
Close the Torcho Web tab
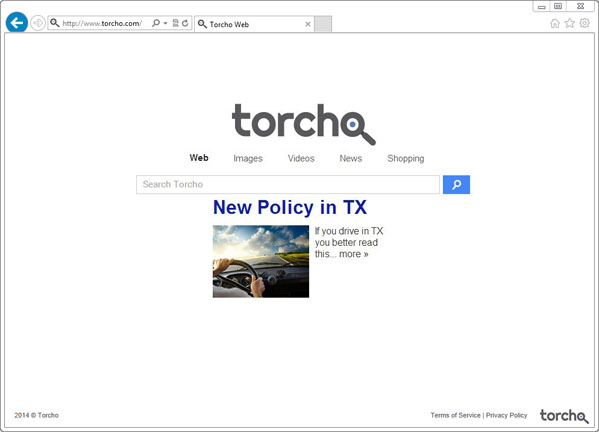[x=308, y=24]
